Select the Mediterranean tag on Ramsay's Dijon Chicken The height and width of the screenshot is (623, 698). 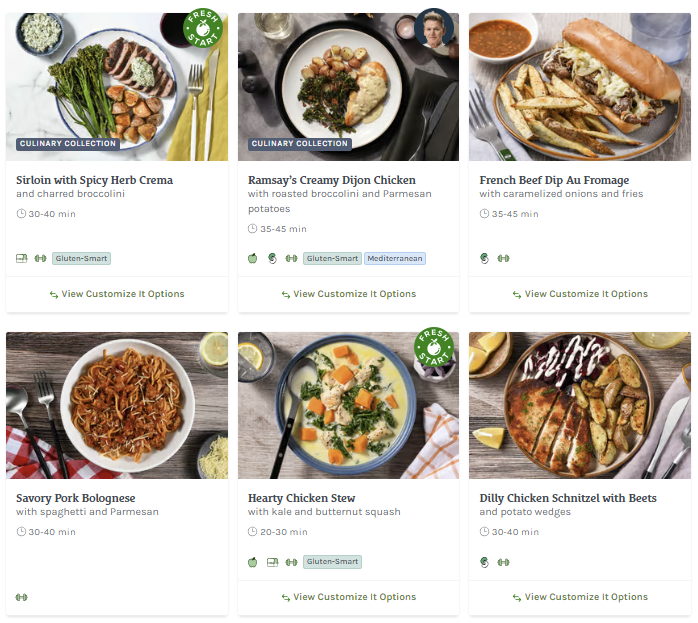coord(395,258)
